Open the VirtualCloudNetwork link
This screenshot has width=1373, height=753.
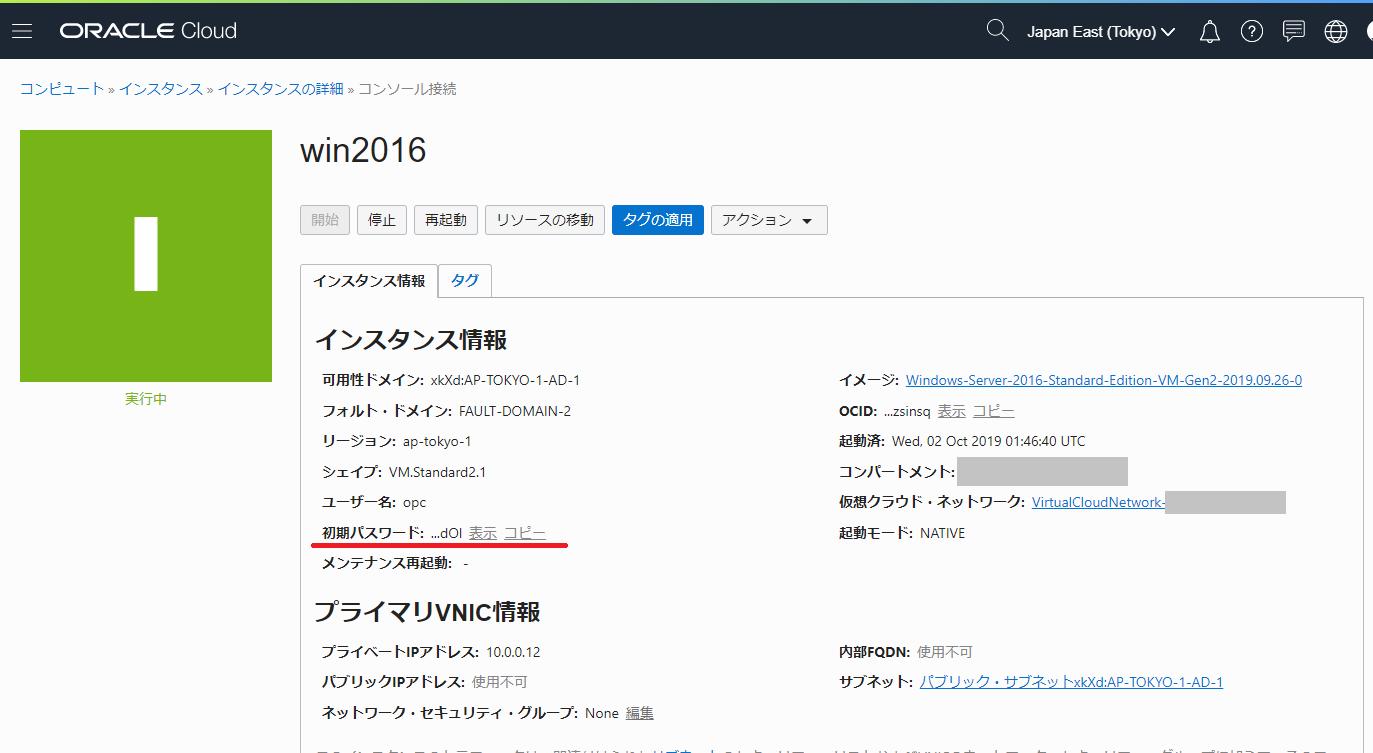click(1098, 502)
